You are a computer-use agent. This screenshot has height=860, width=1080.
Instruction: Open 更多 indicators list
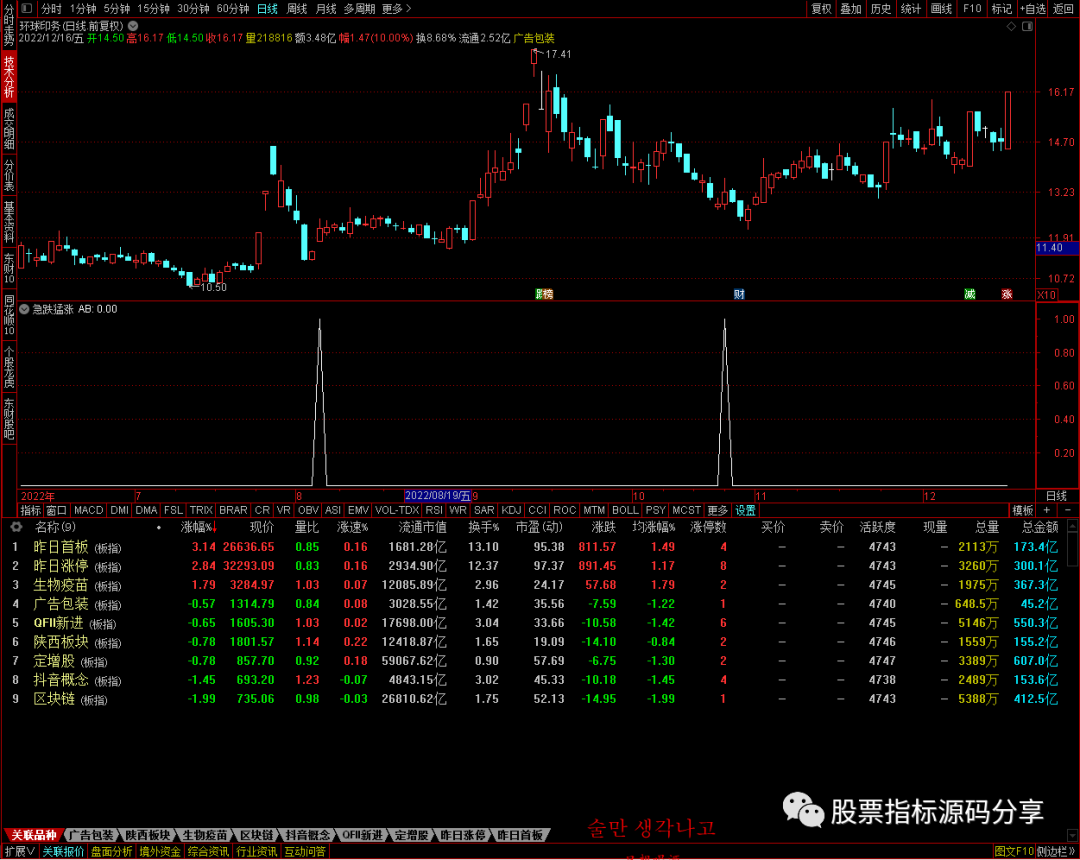pyautogui.click(x=717, y=510)
